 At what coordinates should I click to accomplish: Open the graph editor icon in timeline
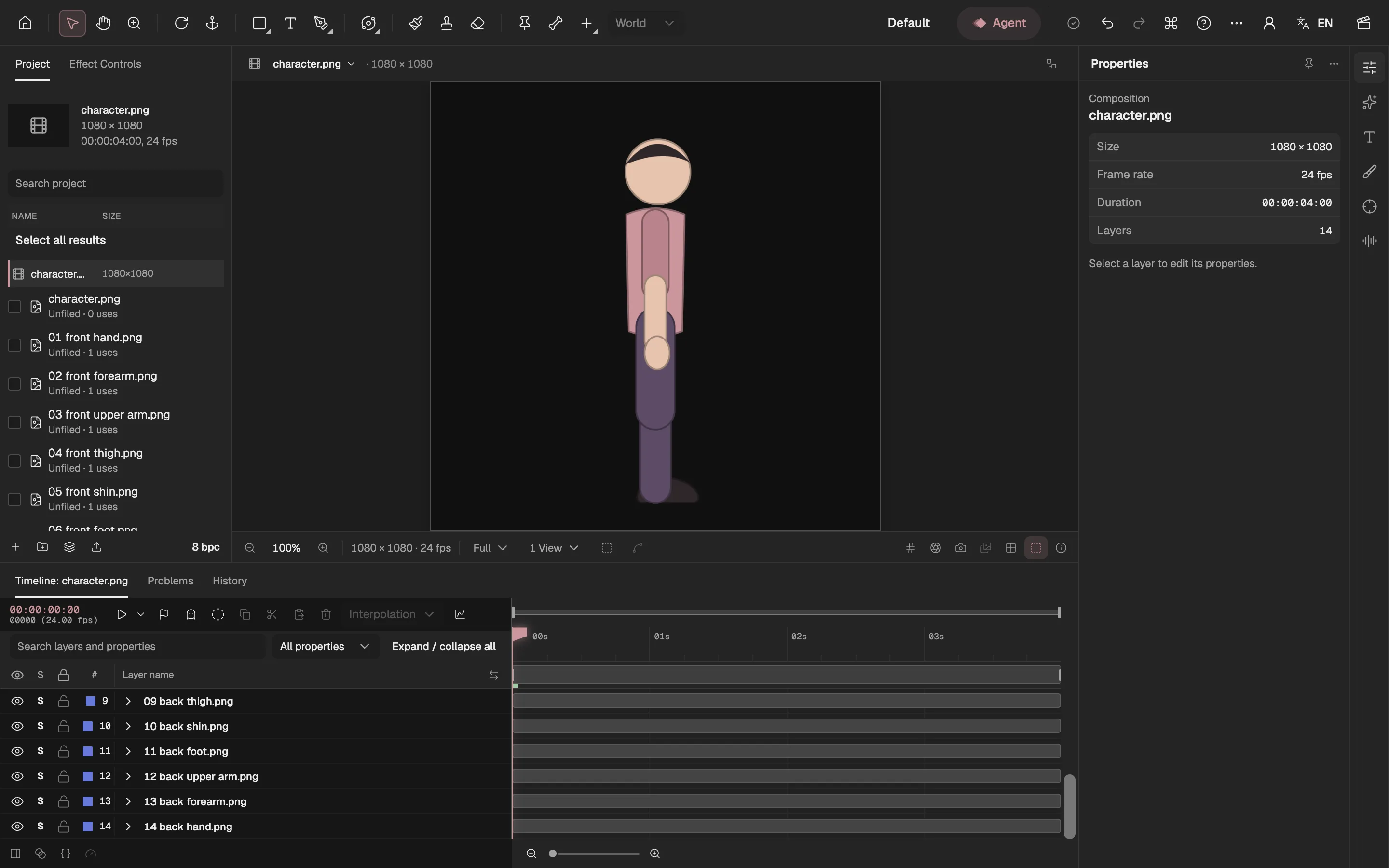pos(460,614)
